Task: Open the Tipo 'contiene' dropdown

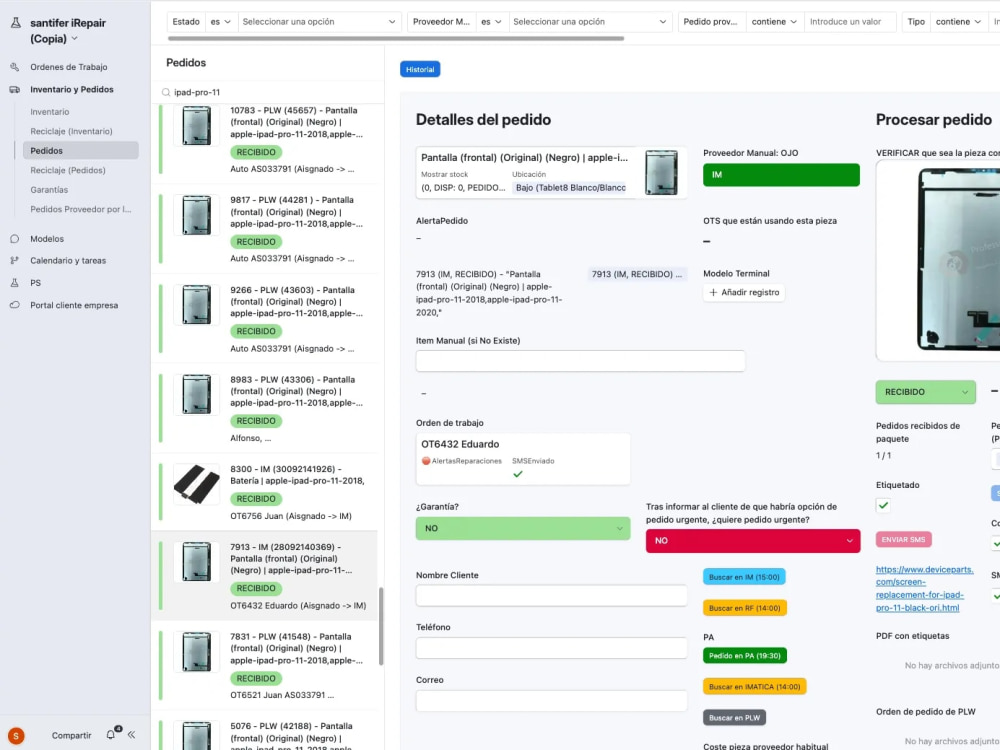Action: [959, 22]
